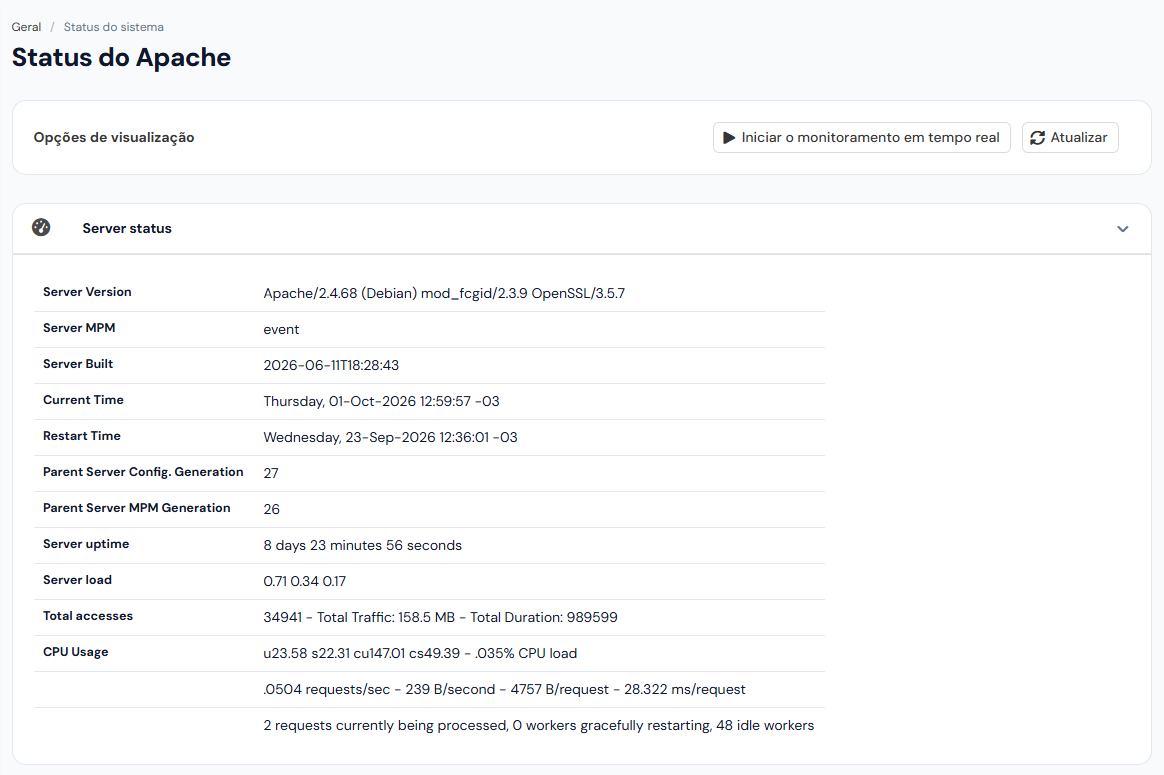
Task: Click the Status do Apache page heading
Action: (121, 57)
